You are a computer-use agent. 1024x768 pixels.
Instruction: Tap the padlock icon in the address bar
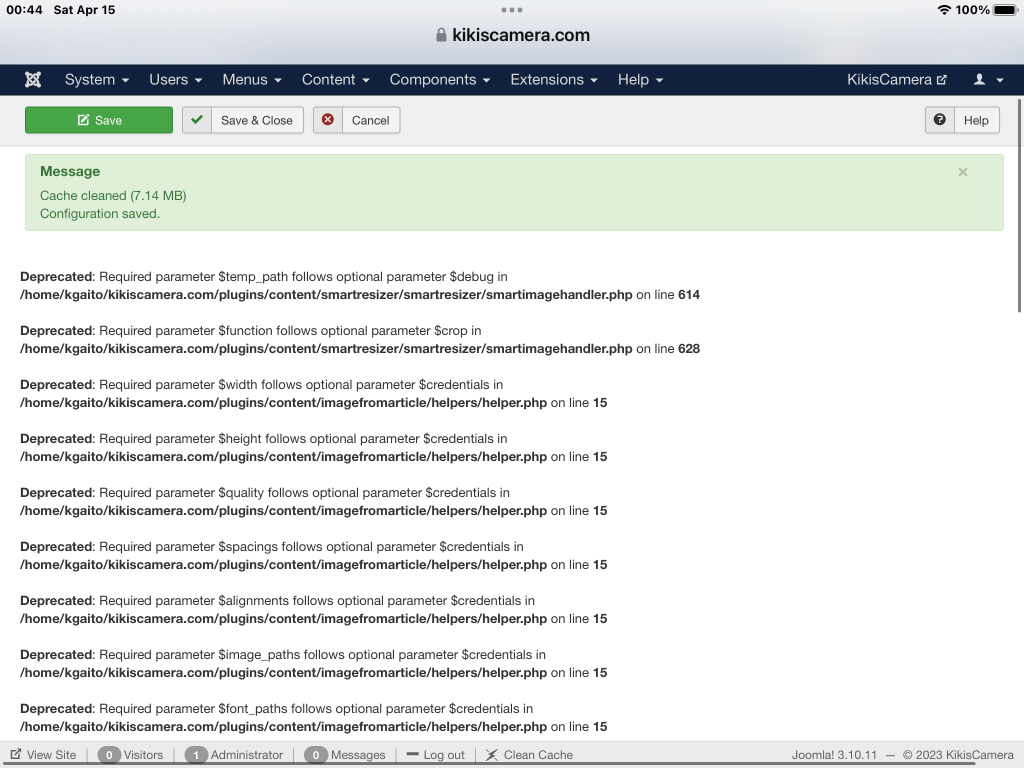(441, 35)
